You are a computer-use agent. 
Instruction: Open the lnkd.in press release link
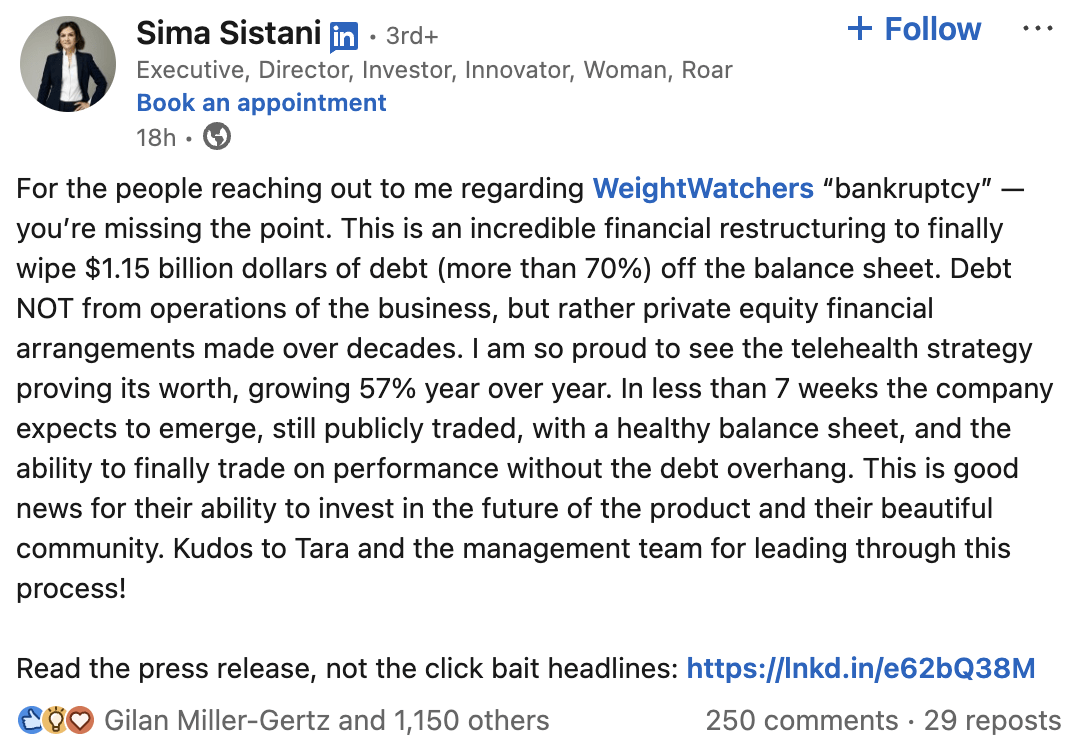point(860,668)
